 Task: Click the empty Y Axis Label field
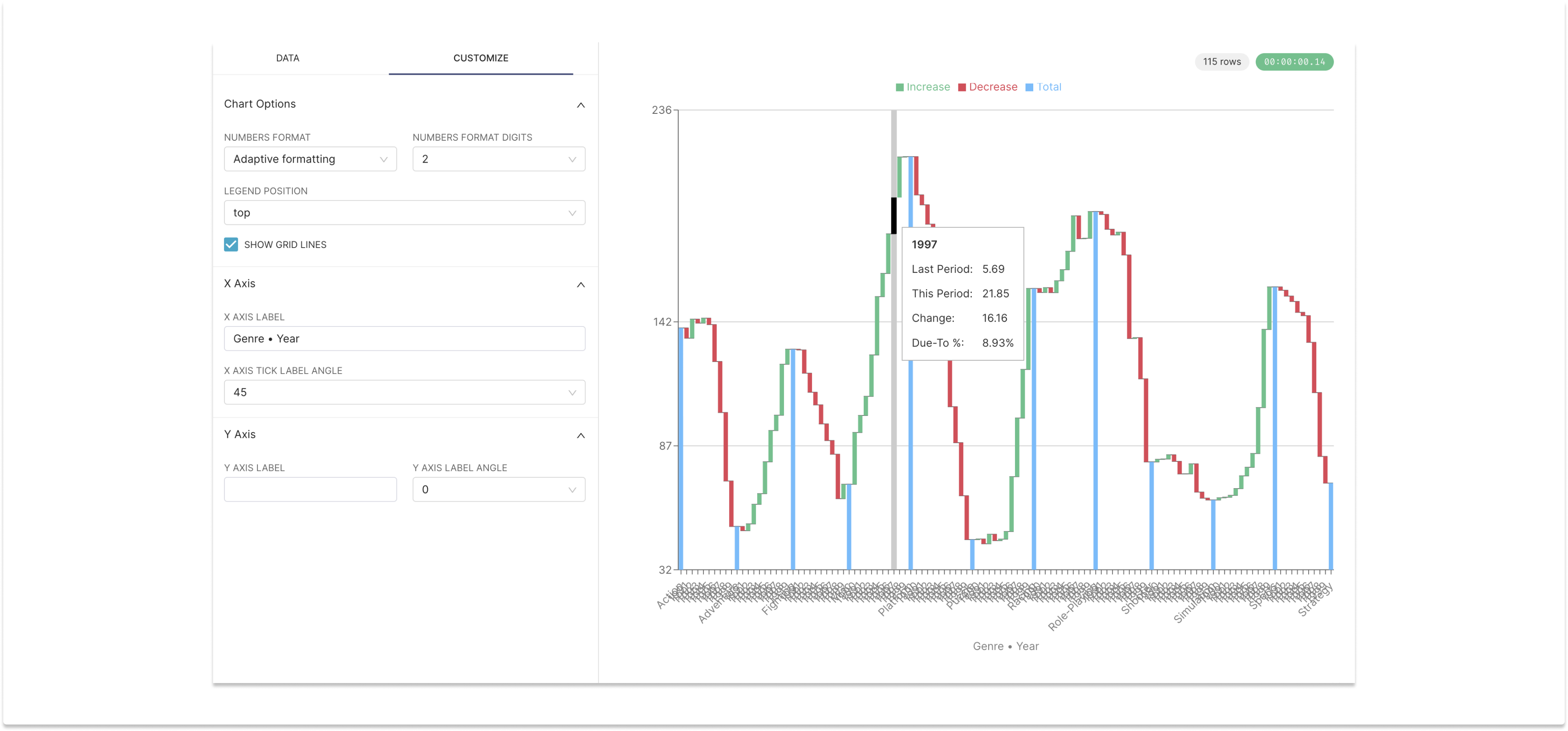coord(310,490)
